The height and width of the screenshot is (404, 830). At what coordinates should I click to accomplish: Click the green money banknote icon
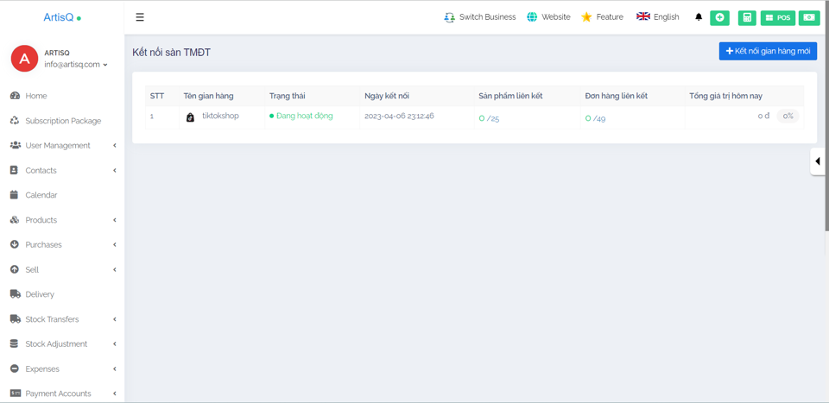(x=808, y=17)
